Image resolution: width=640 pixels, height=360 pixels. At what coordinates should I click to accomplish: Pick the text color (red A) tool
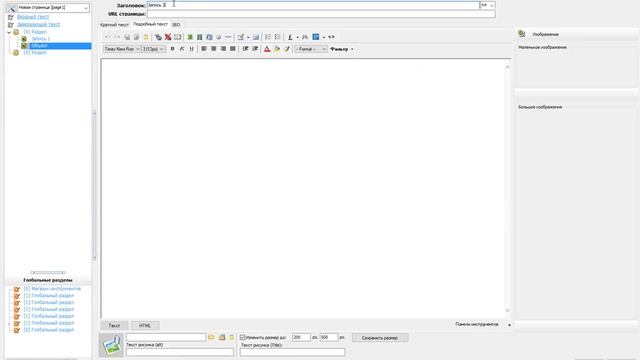pyautogui.click(x=267, y=49)
